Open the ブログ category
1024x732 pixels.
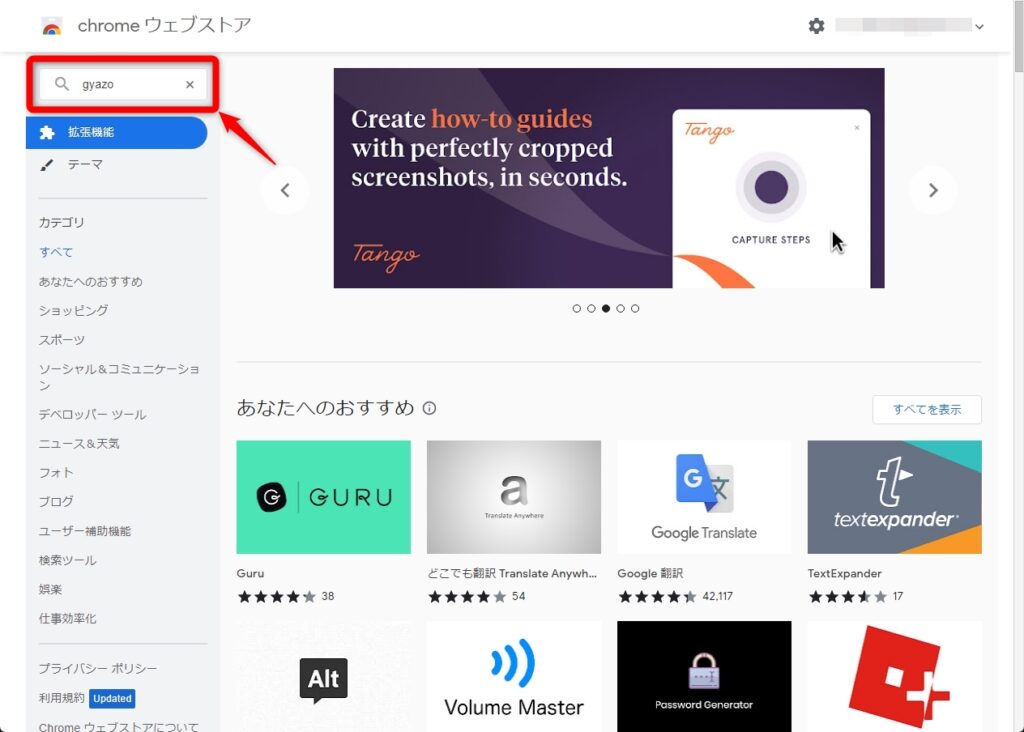point(56,501)
